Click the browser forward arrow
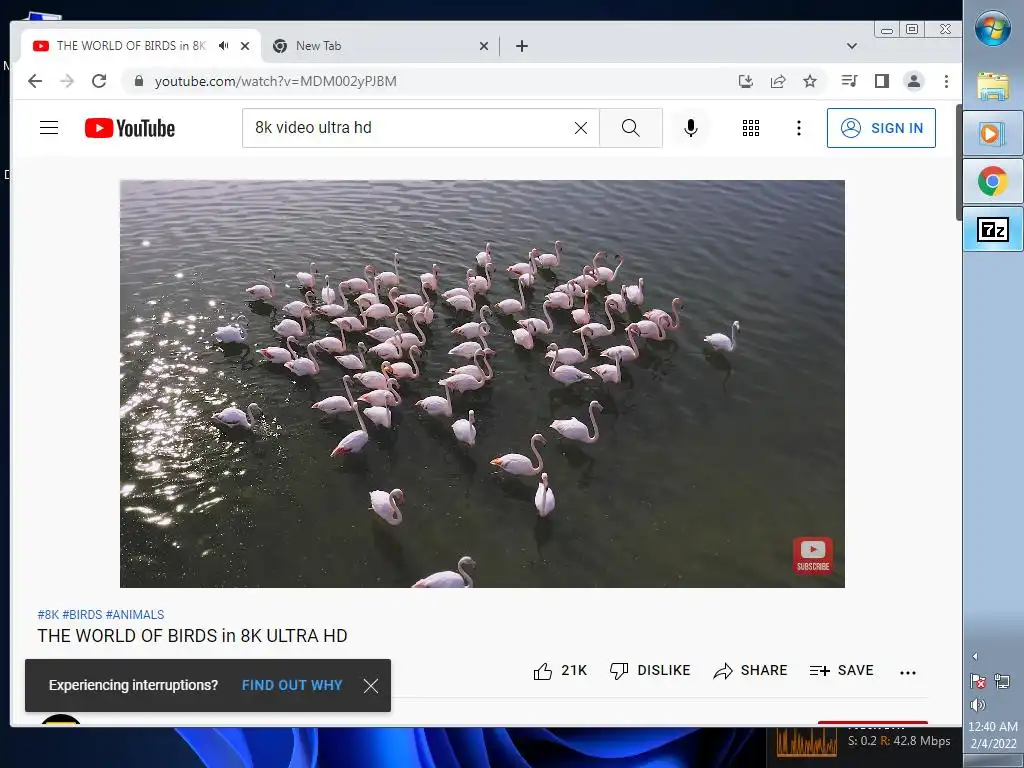Viewport: 1024px width, 768px height. click(67, 81)
